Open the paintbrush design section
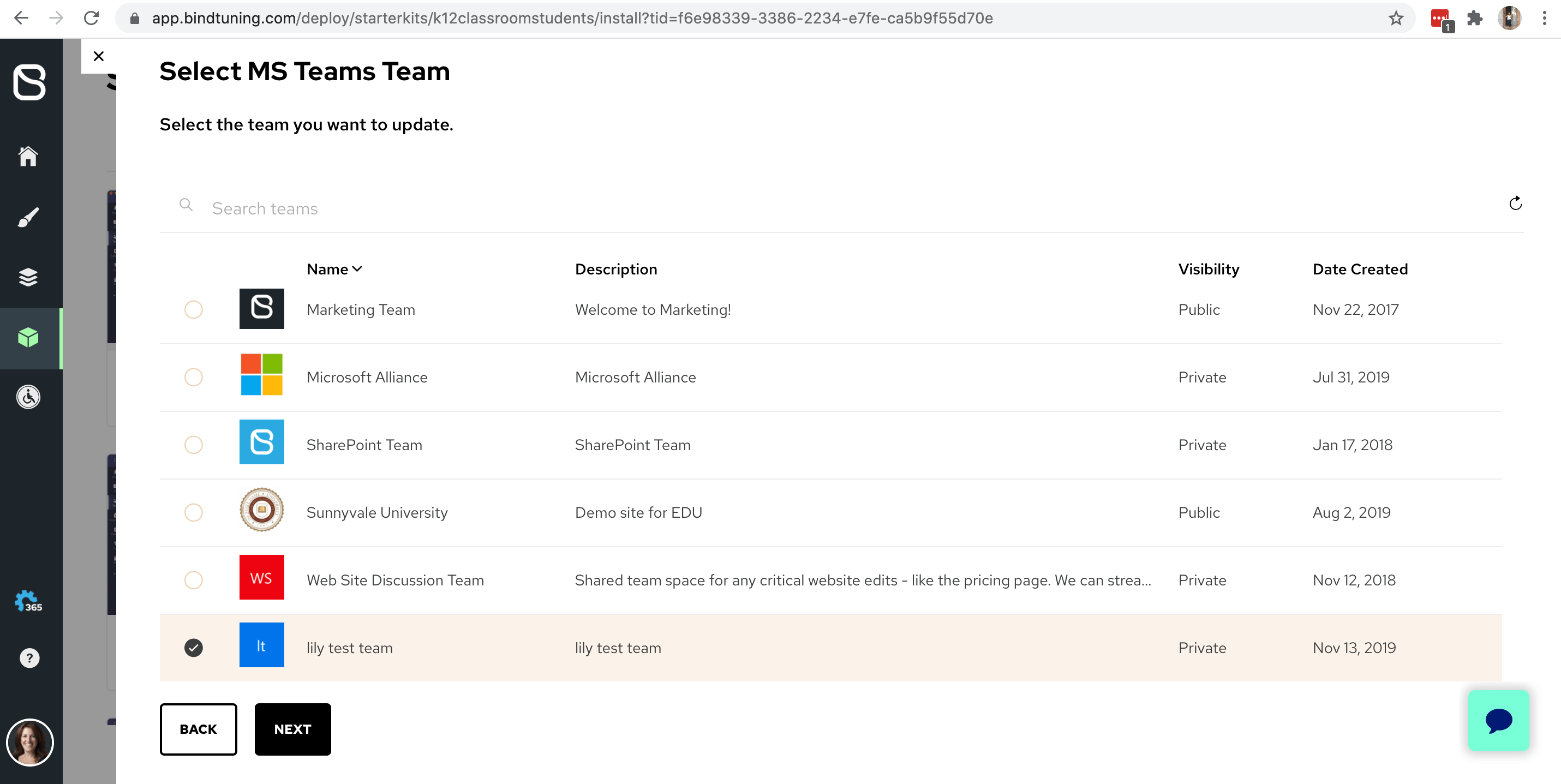This screenshot has width=1561, height=784. click(x=28, y=217)
